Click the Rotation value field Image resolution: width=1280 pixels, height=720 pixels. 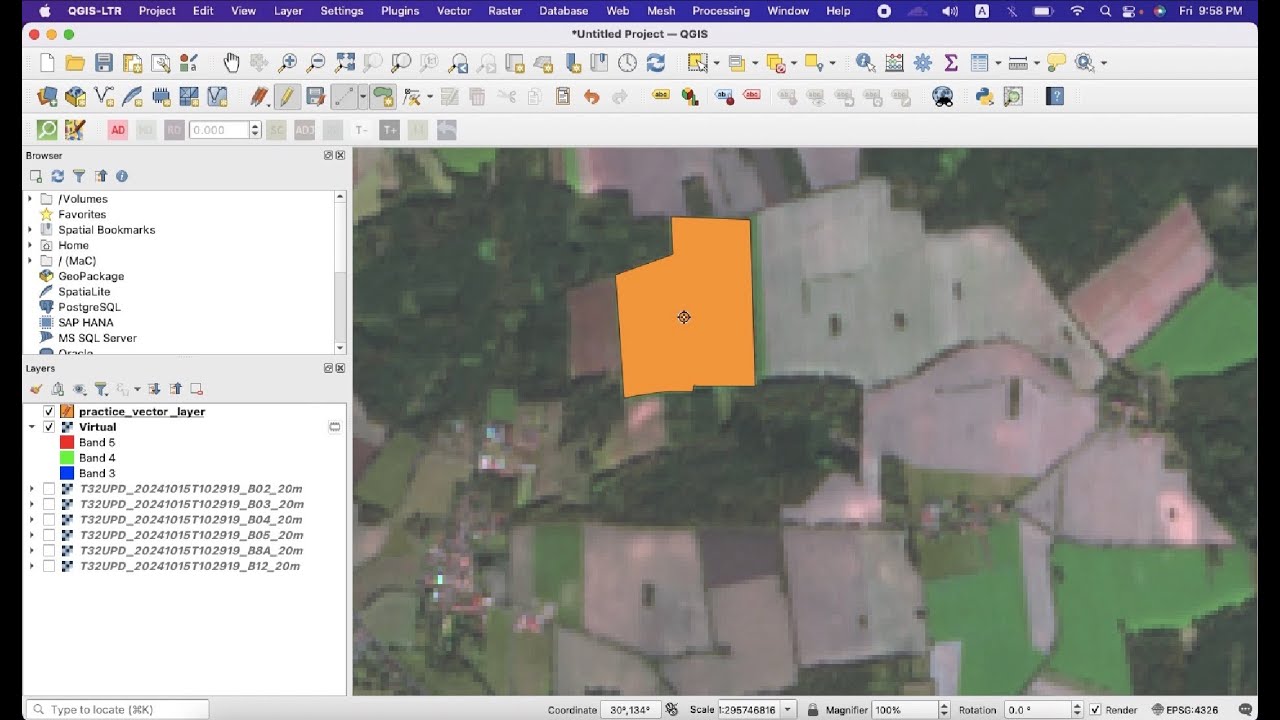pos(1036,710)
